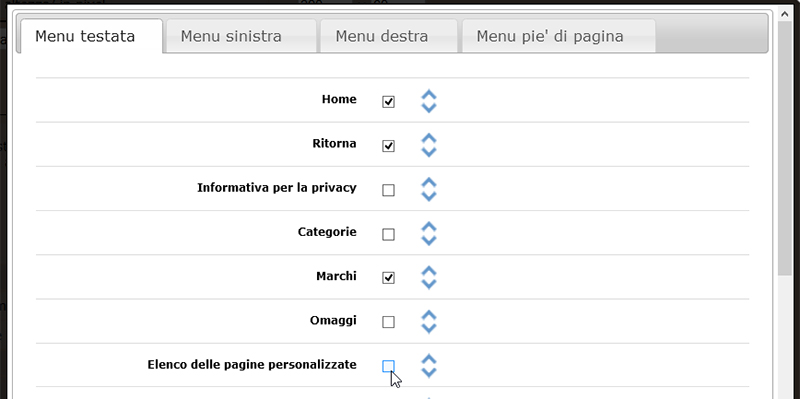Click up arrow next to Ritorna
Viewport: 800px width, 399px height.
[x=429, y=139]
